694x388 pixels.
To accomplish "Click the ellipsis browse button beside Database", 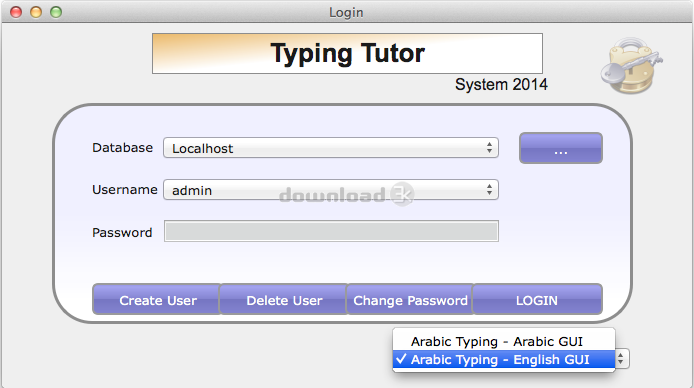I will coord(561,148).
